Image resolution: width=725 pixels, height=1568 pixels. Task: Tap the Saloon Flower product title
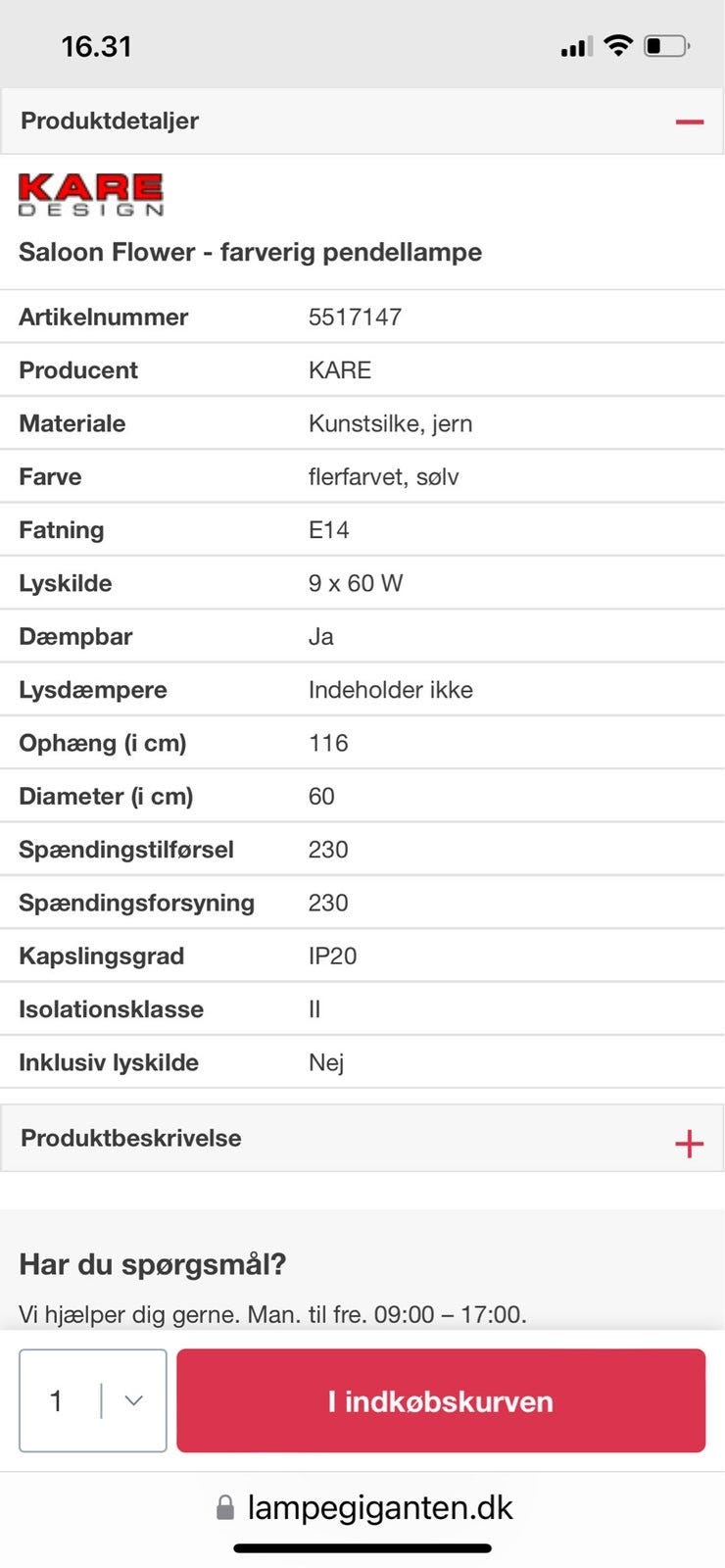click(251, 252)
